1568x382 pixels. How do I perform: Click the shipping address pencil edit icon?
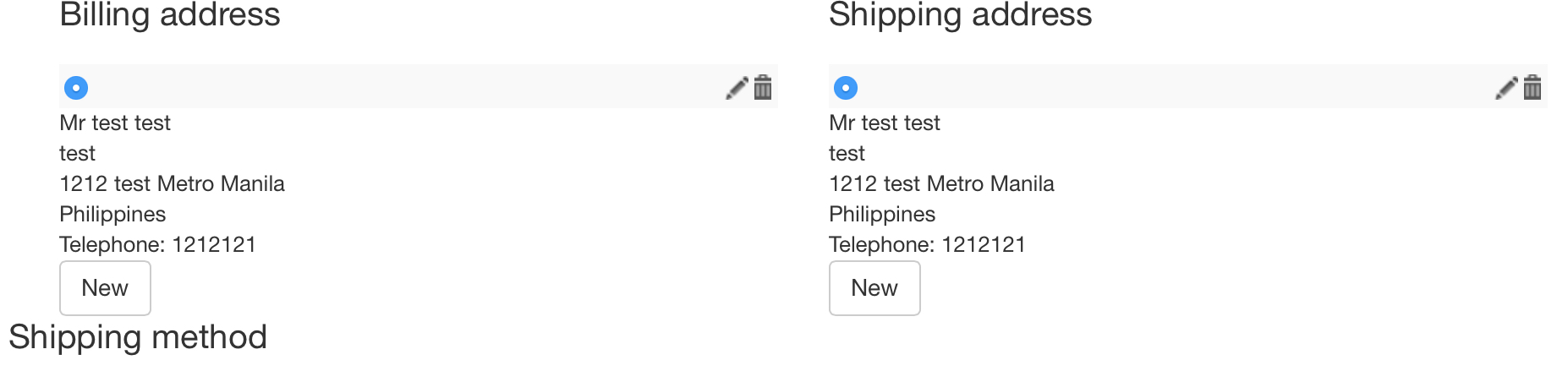1506,88
